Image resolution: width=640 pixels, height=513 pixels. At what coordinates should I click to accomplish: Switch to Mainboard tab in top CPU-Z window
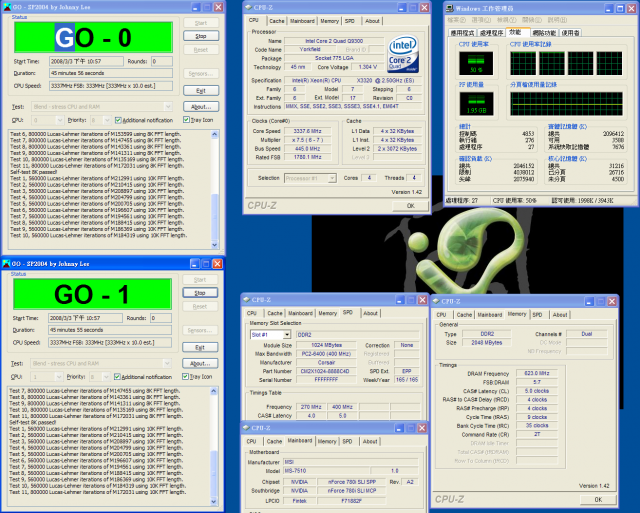point(302,21)
